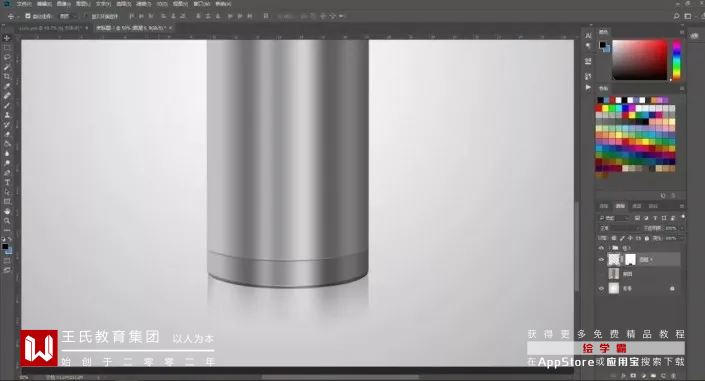The image size is (705, 381).
Task: Select the Eyedropper tool
Action: click(7, 86)
